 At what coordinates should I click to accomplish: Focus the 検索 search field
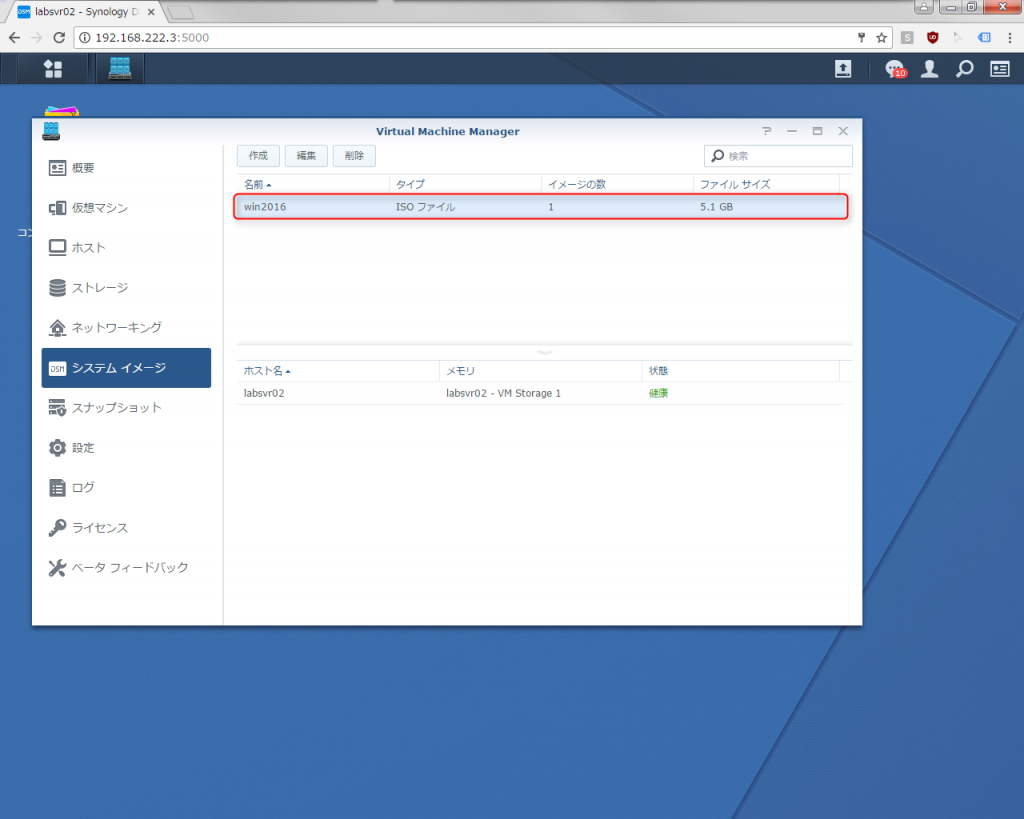click(778, 156)
